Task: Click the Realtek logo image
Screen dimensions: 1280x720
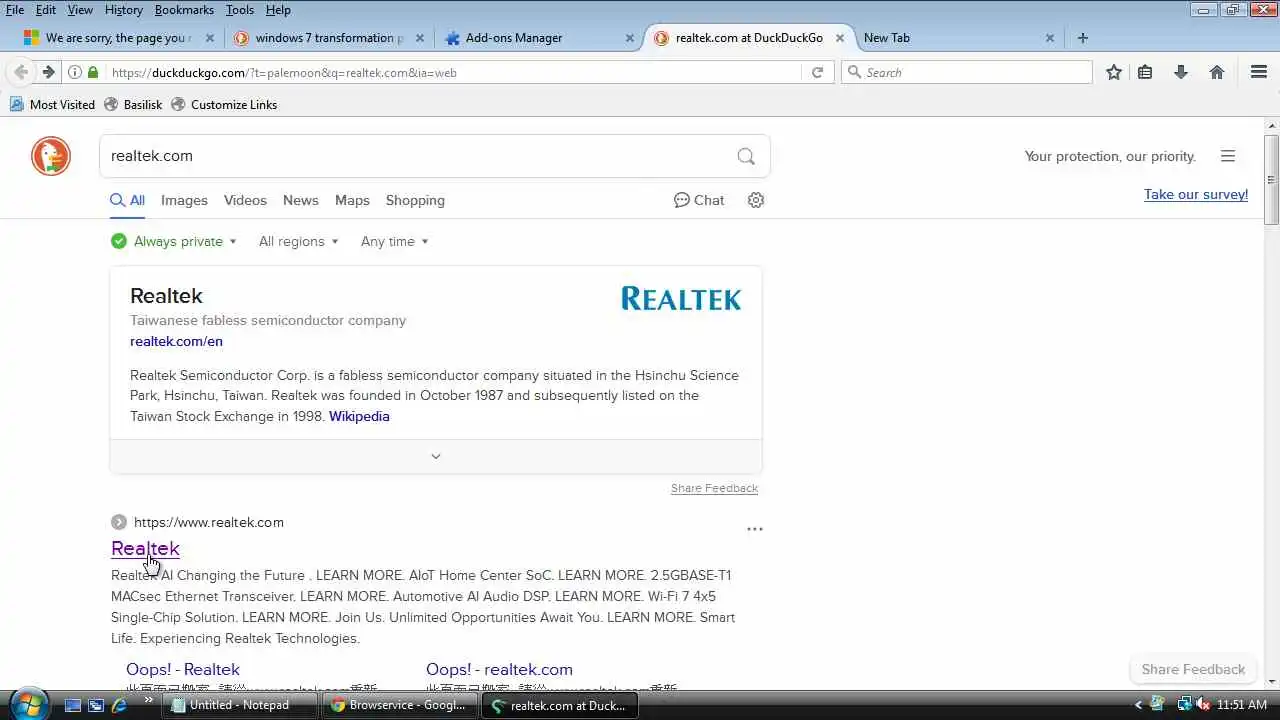Action: point(681,298)
